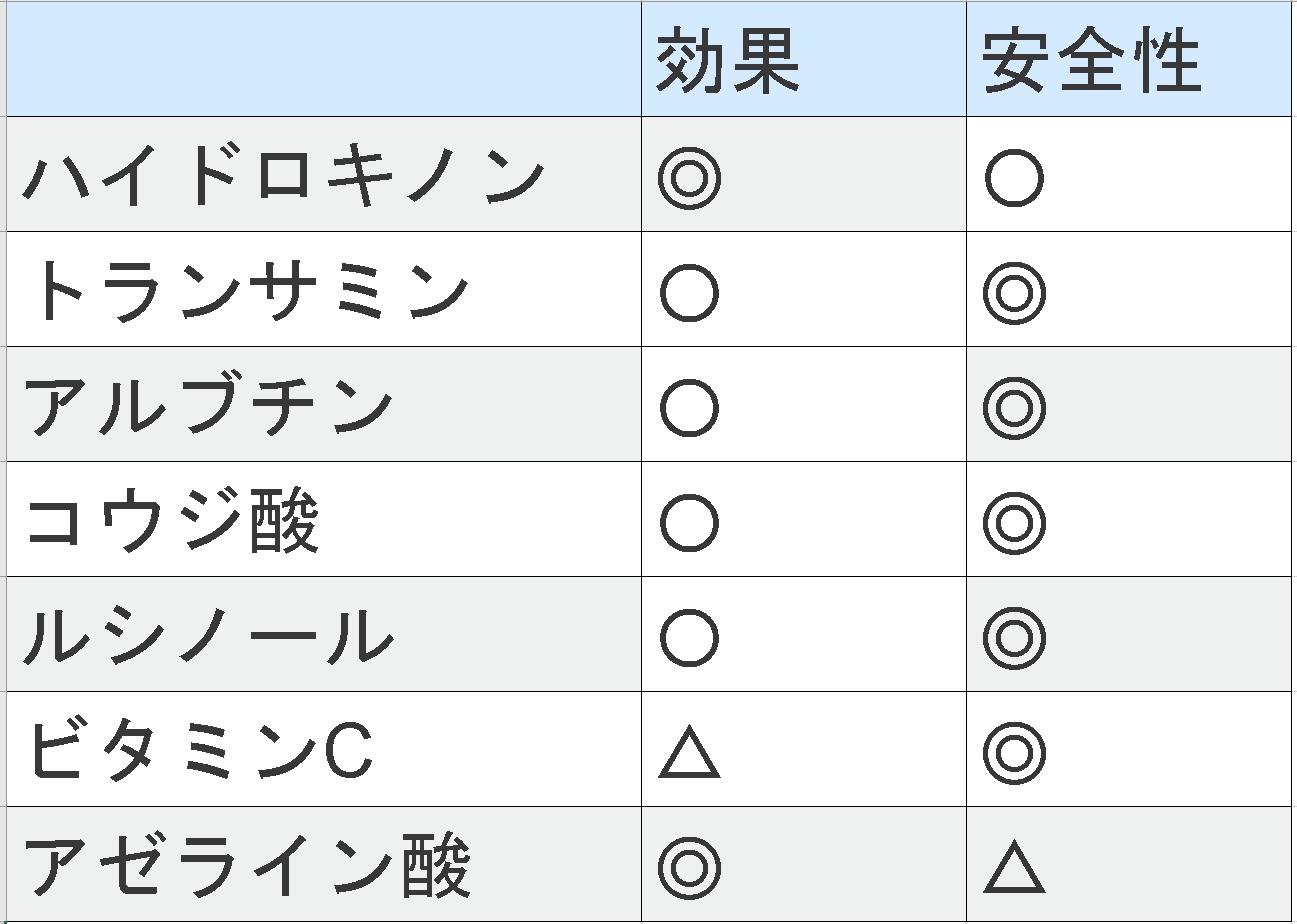Click the circle in ルシノール's 効果 cell

(x=689, y=638)
